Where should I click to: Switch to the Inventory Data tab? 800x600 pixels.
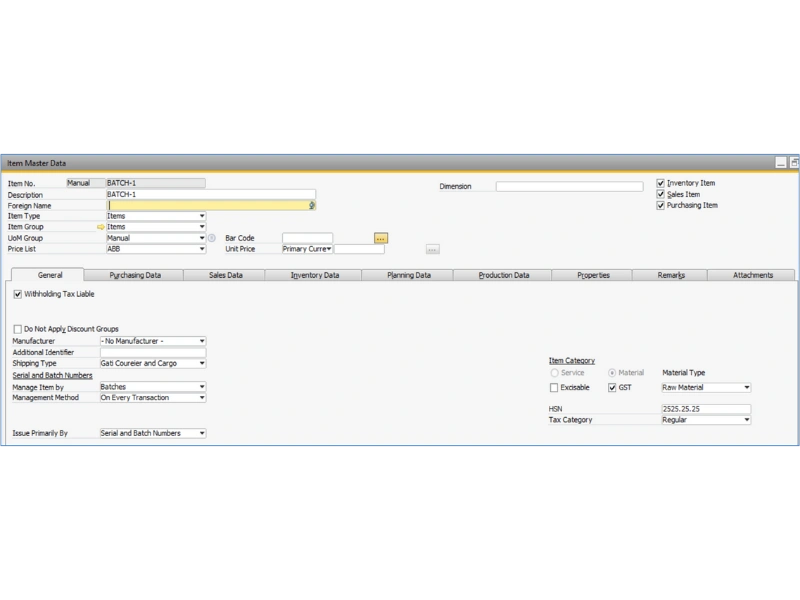tap(318, 273)
